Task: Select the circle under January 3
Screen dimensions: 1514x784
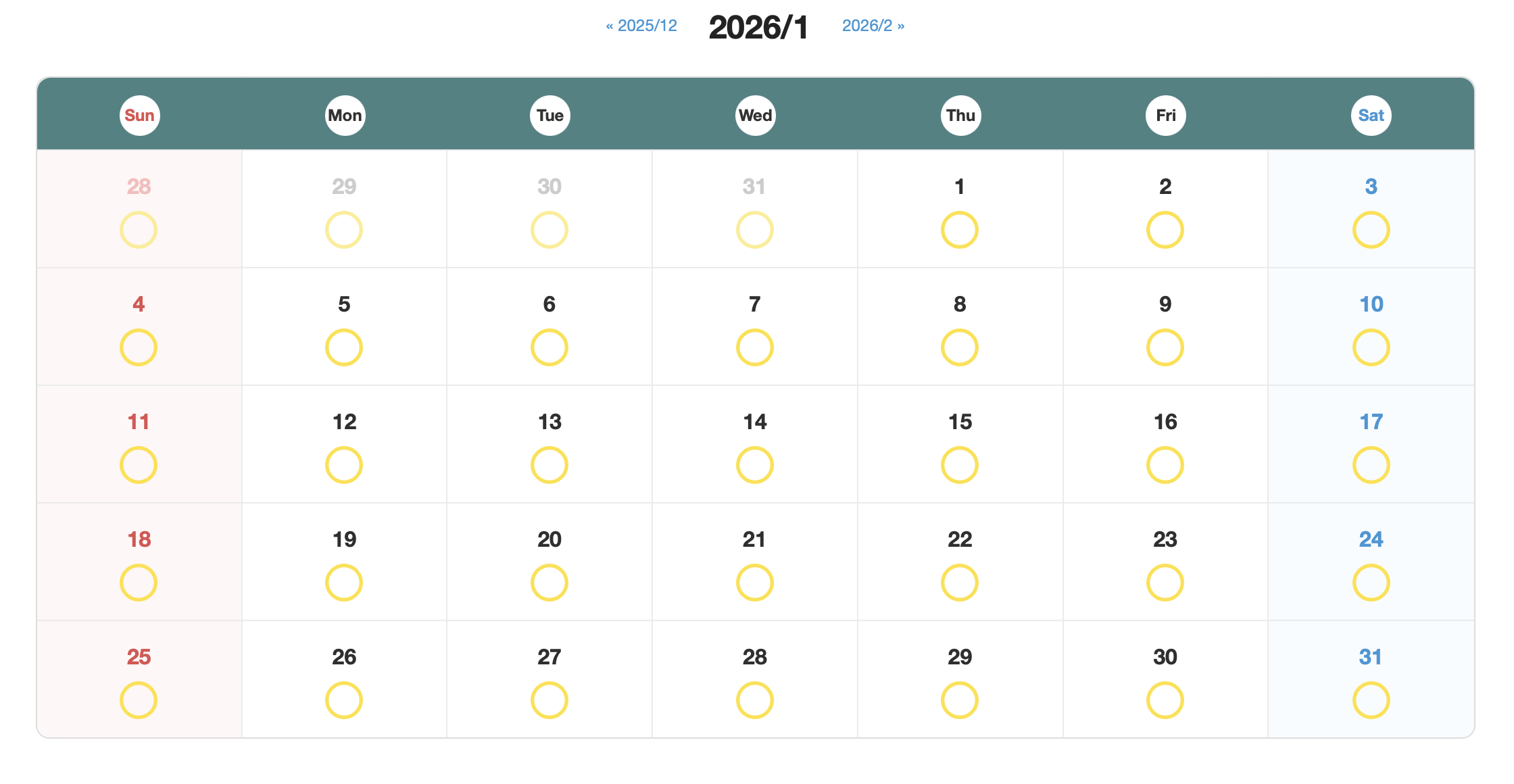Action: coord(1371,230)
